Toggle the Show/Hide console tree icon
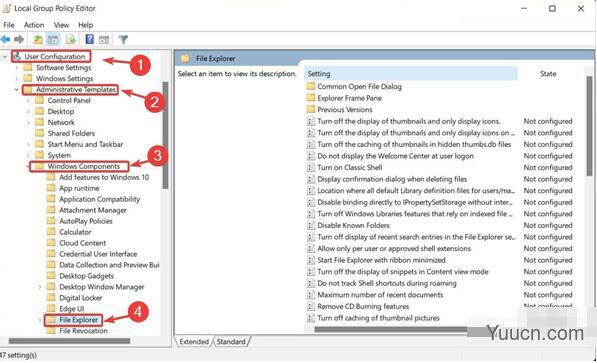 click(53, 39)
